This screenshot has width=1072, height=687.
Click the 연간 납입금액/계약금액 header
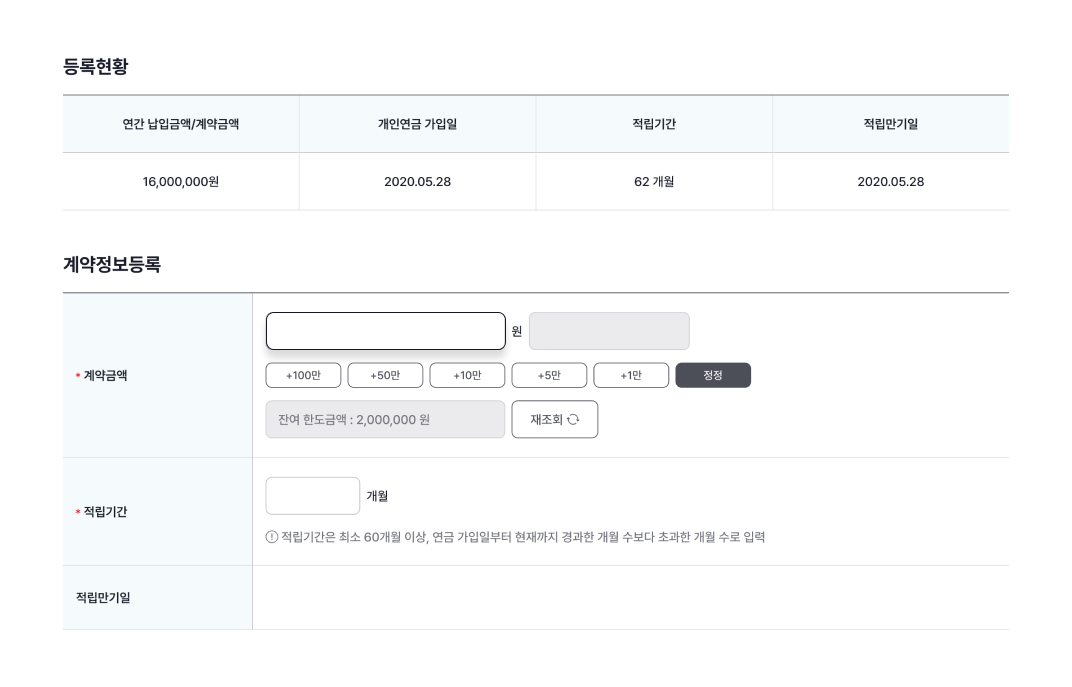[x=180, y=124]
